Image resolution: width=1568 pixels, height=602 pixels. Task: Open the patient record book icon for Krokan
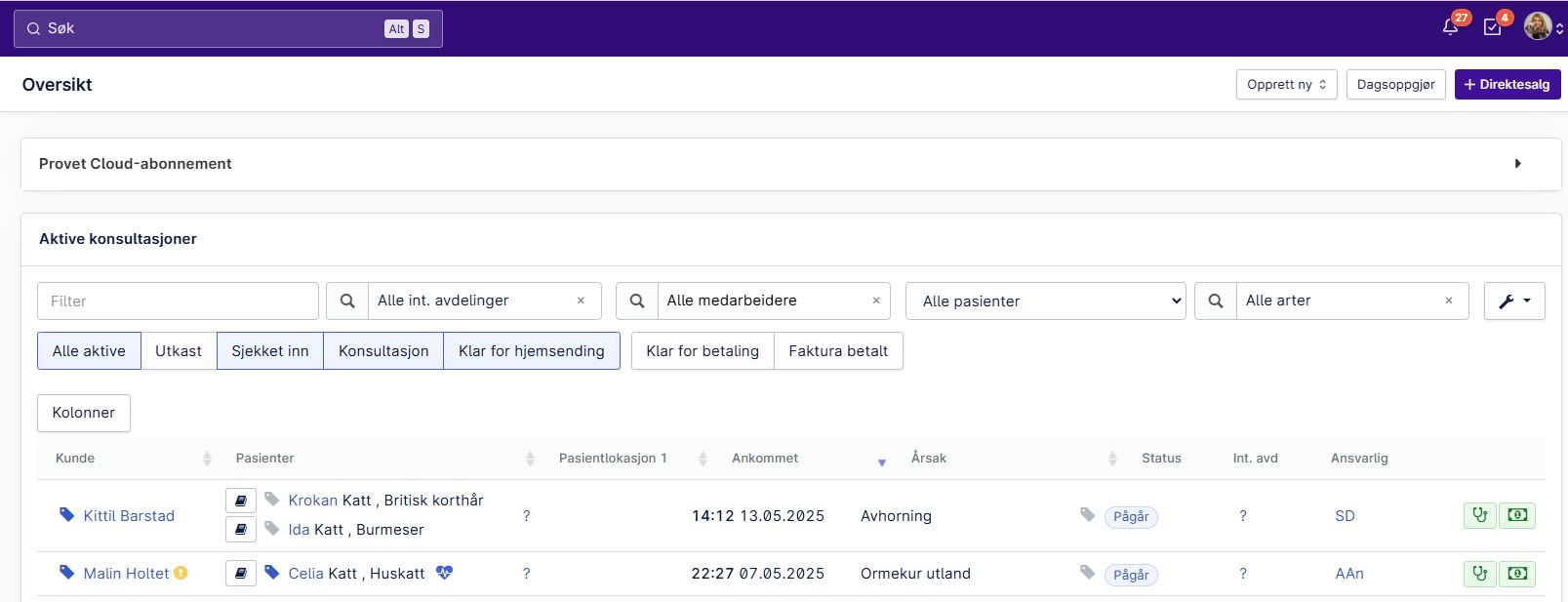click(x=241, y=501)
